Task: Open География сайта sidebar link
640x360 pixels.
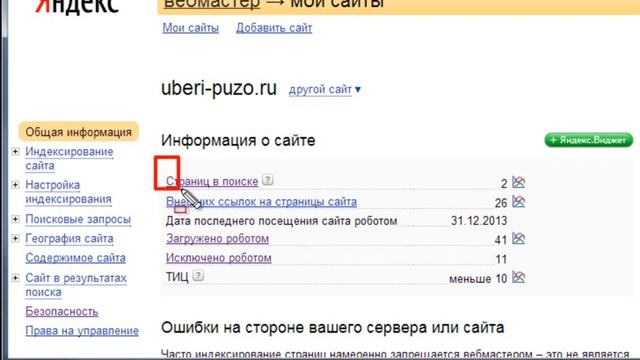Action: 69,238
